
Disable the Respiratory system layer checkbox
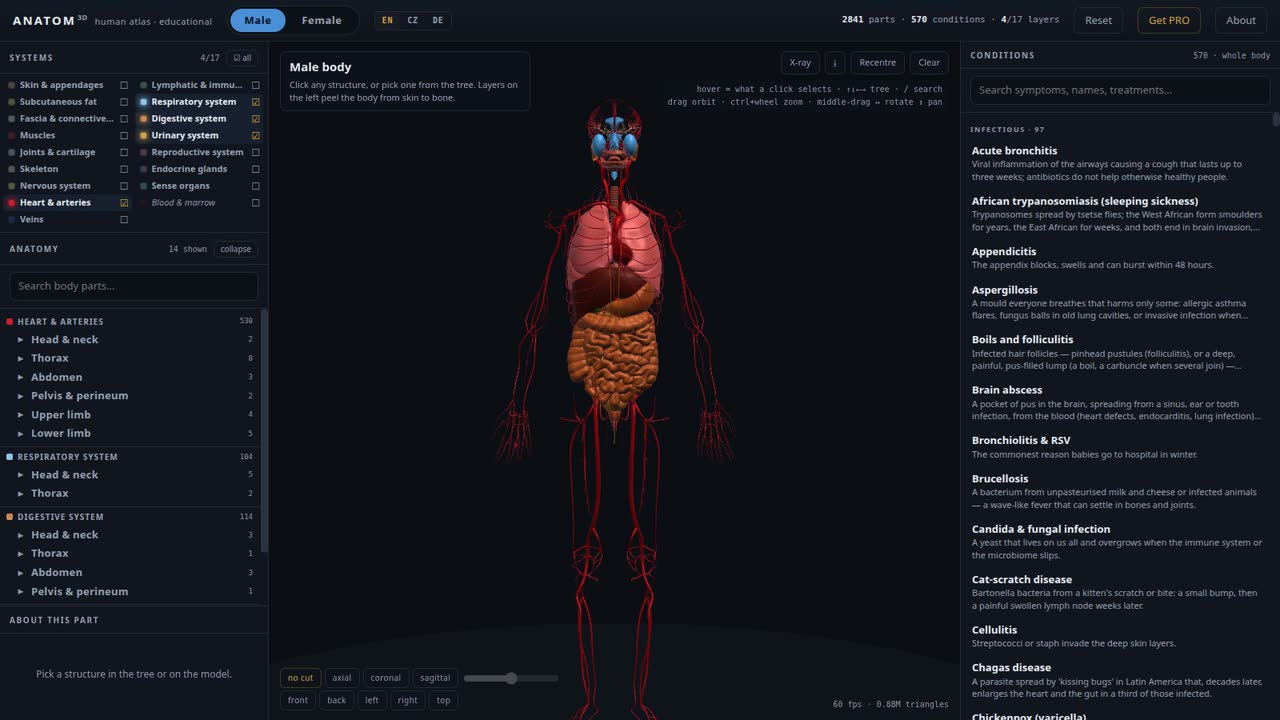[256, 102]
